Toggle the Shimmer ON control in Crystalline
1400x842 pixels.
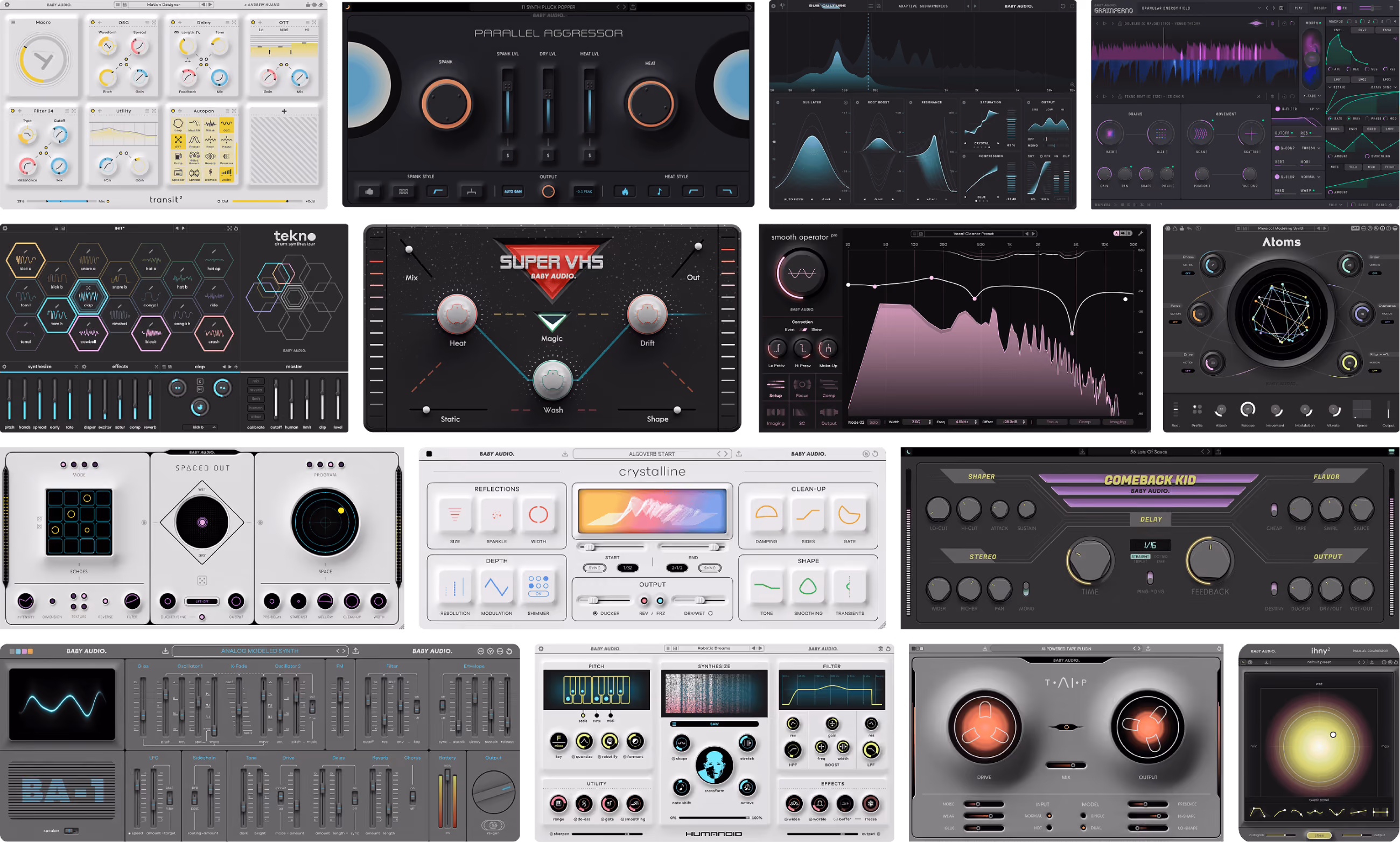(x=538, y=593)
